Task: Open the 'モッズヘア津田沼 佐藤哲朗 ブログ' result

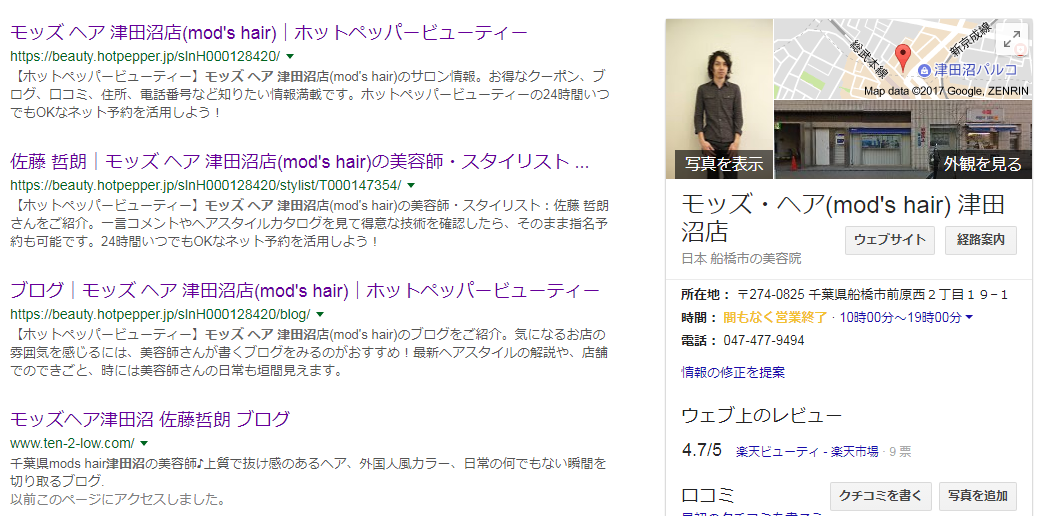Action: [x=150, y=419]
